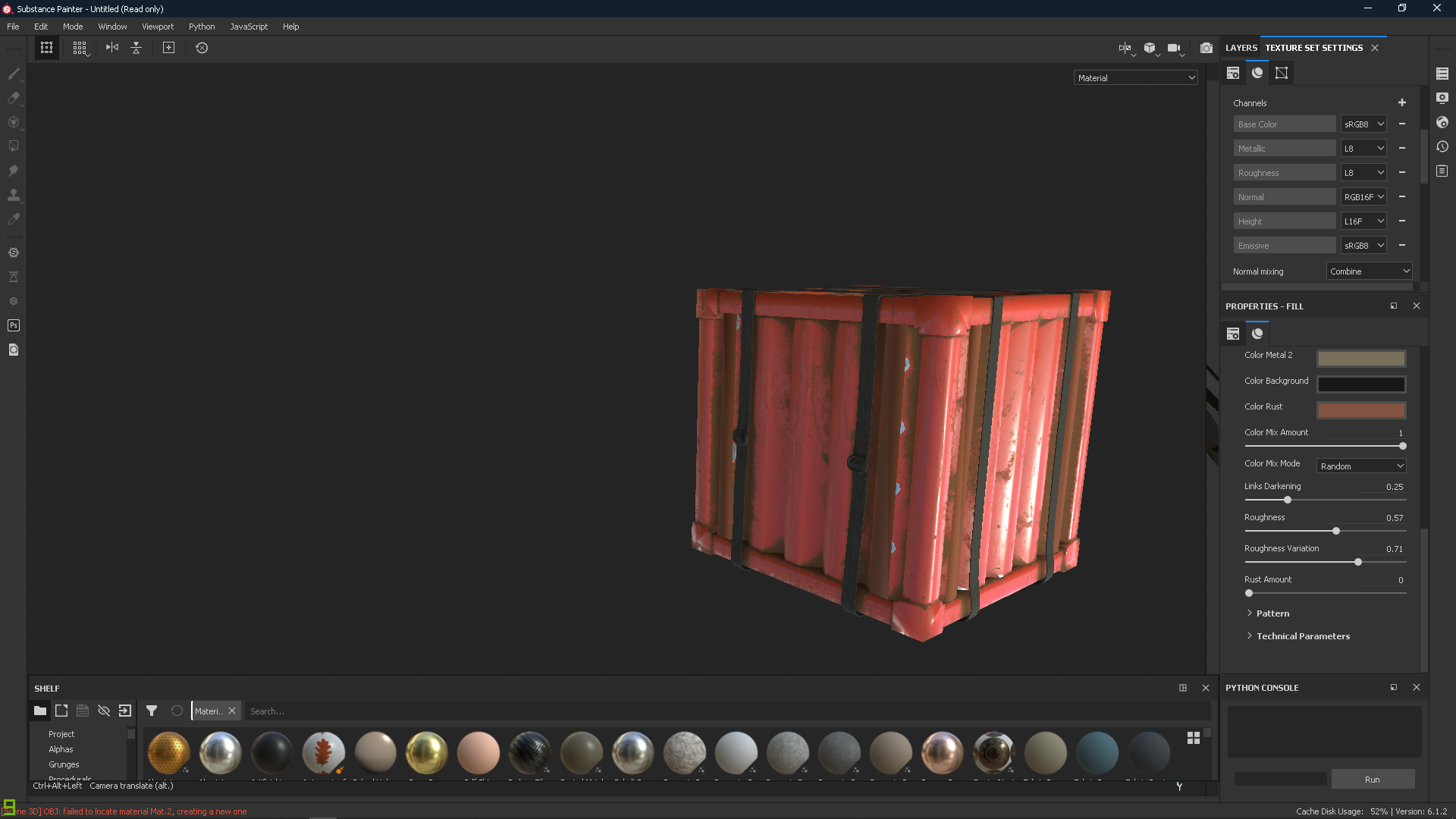Change Color Mix Mode dropdown value

(x=1363, y=466)
